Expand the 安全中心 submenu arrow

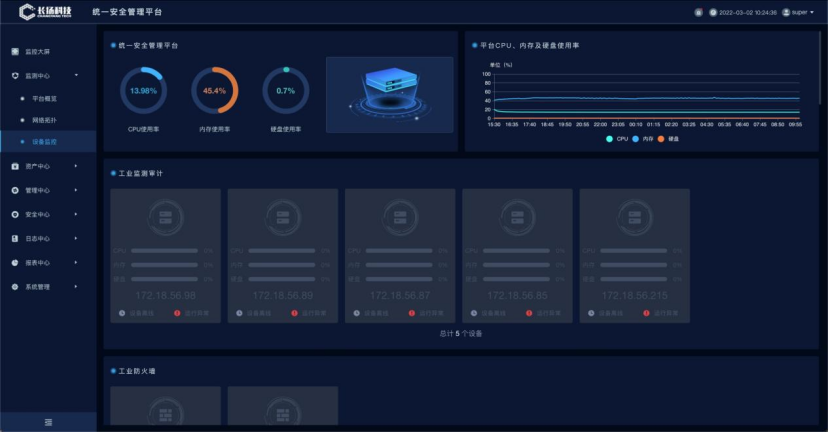point(76,214)
